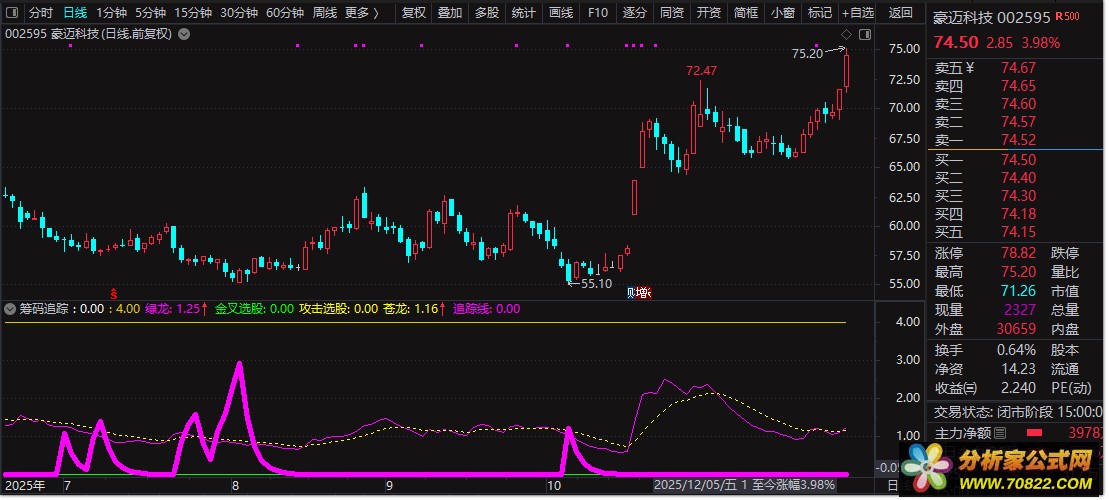Click the 2025年 label on time axis
The width and height of the screenshot is (1109, 500).
[x=25, y=486]
